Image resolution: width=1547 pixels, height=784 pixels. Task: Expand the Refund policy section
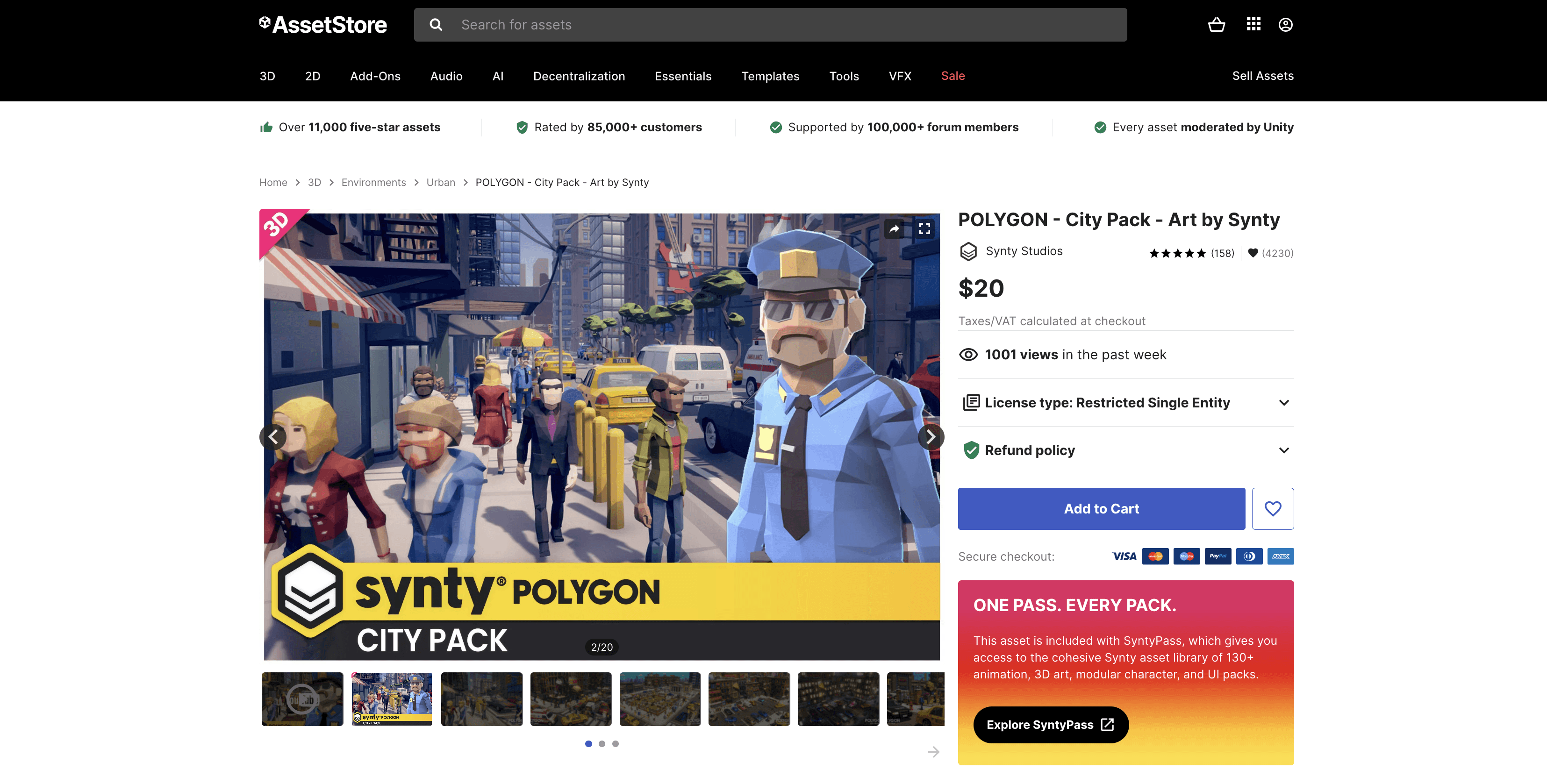point(1125,450)
